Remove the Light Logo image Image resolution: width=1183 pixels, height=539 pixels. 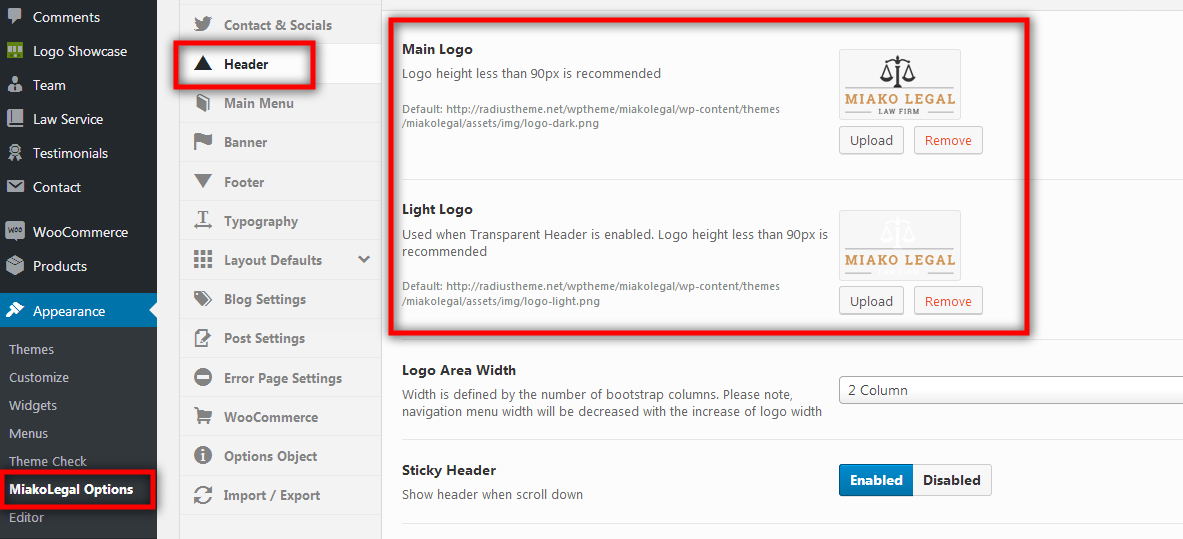pos(948,301)
